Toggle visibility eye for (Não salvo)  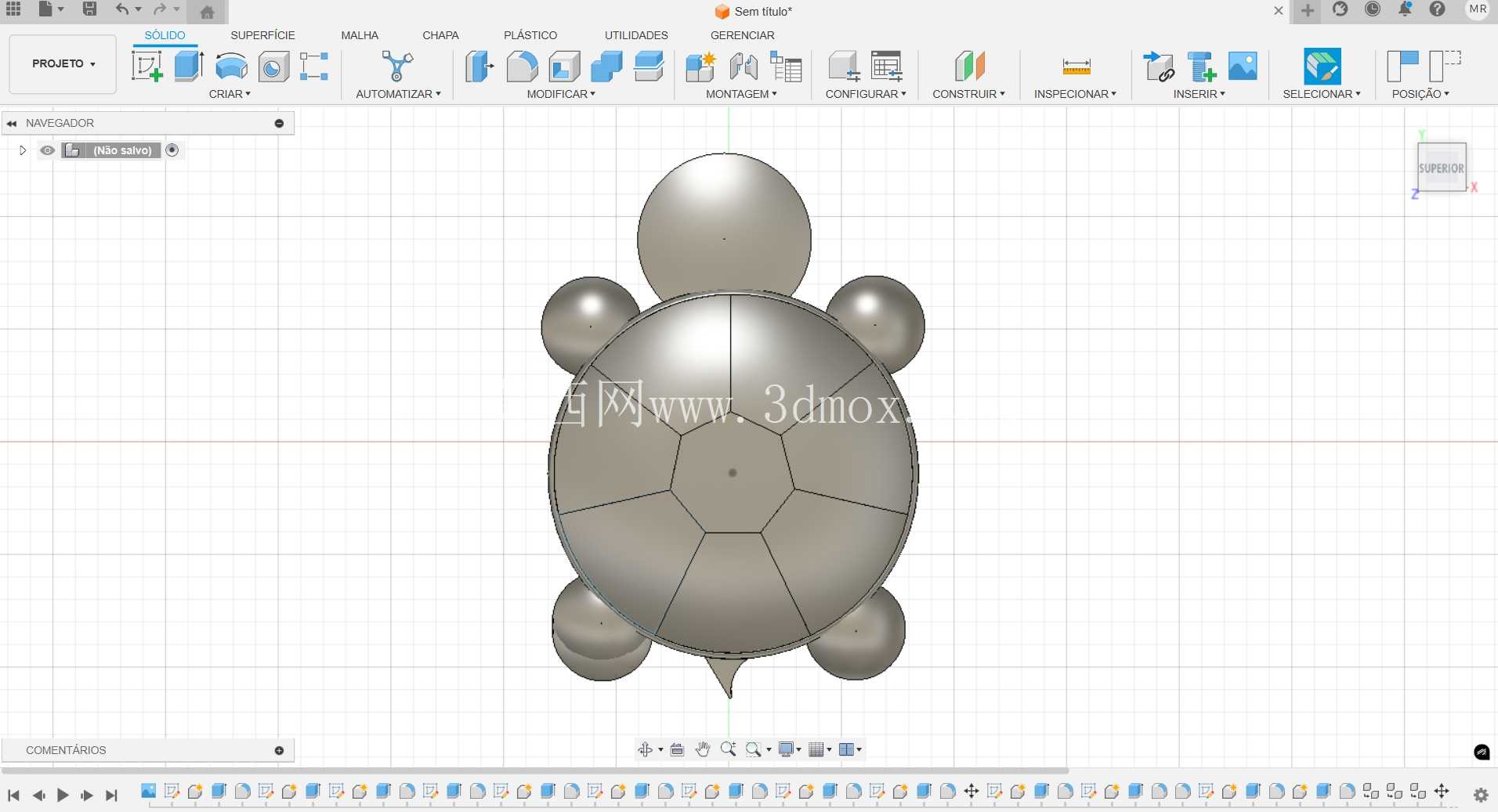tap(47, 150)
